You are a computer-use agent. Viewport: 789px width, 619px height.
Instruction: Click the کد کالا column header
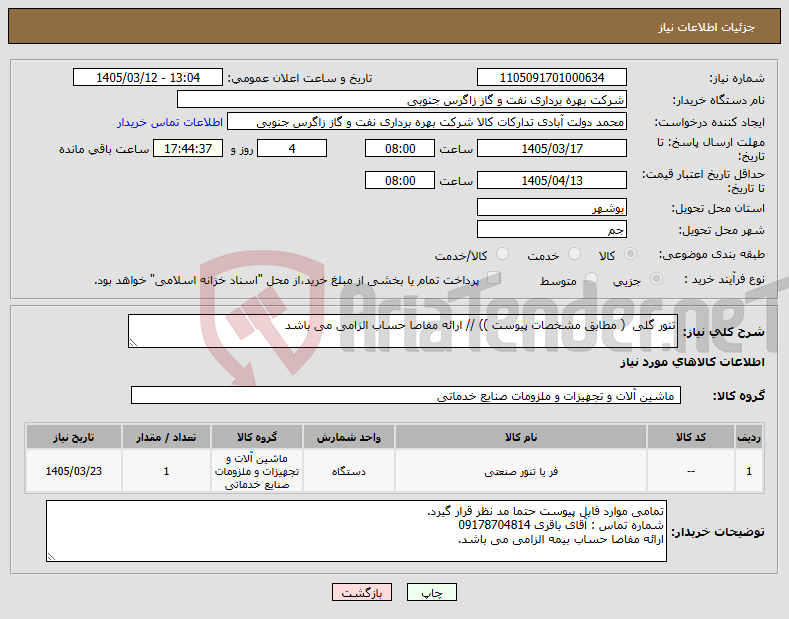[691, 437]
